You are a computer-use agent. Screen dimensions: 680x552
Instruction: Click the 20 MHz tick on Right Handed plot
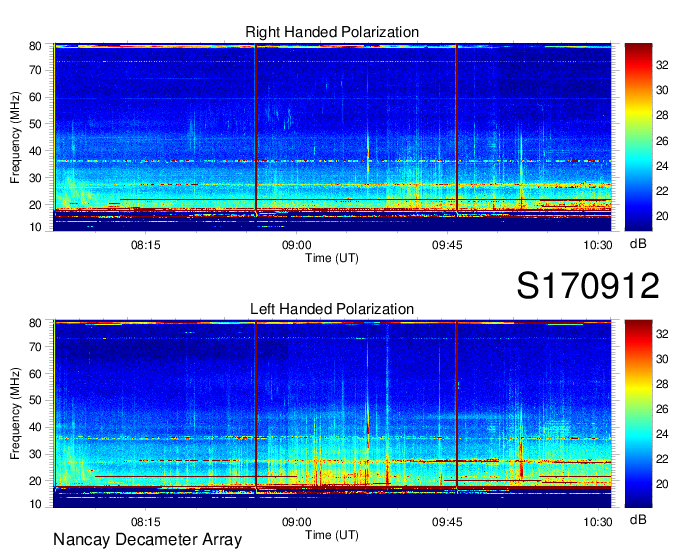pos(35,205)
